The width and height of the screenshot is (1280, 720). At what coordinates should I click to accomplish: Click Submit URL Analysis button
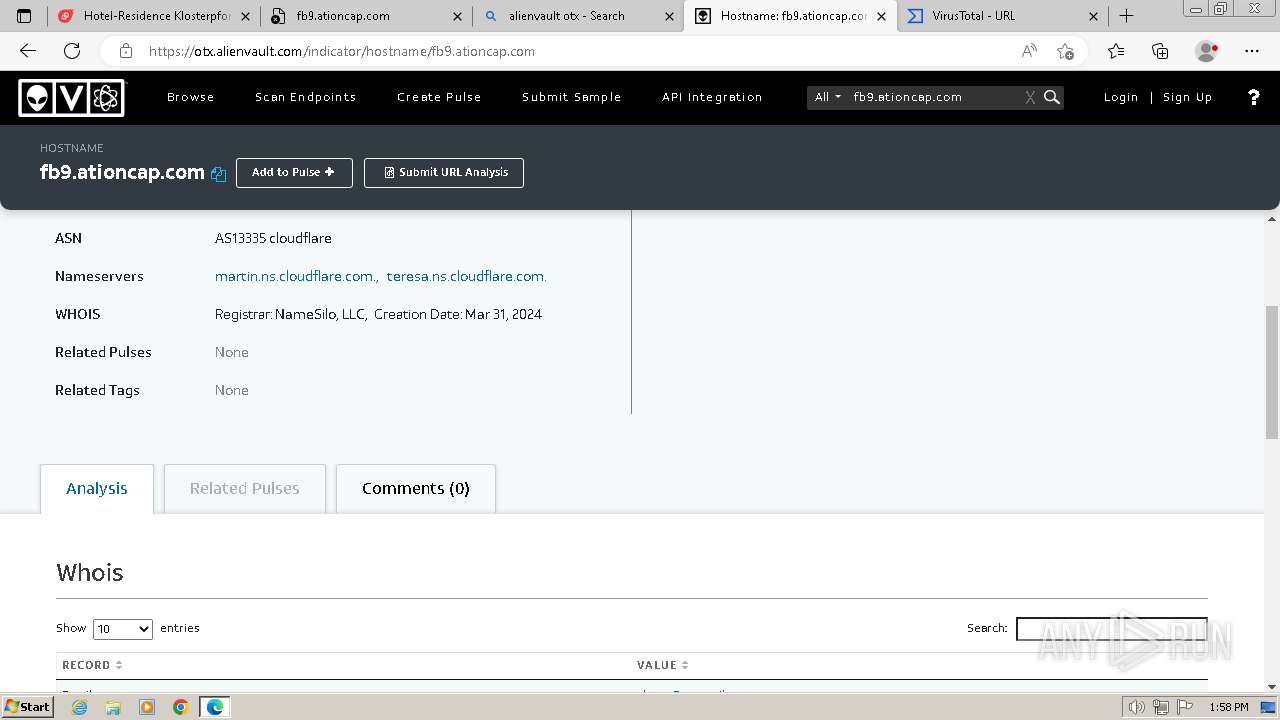click(x=444, y=173)
